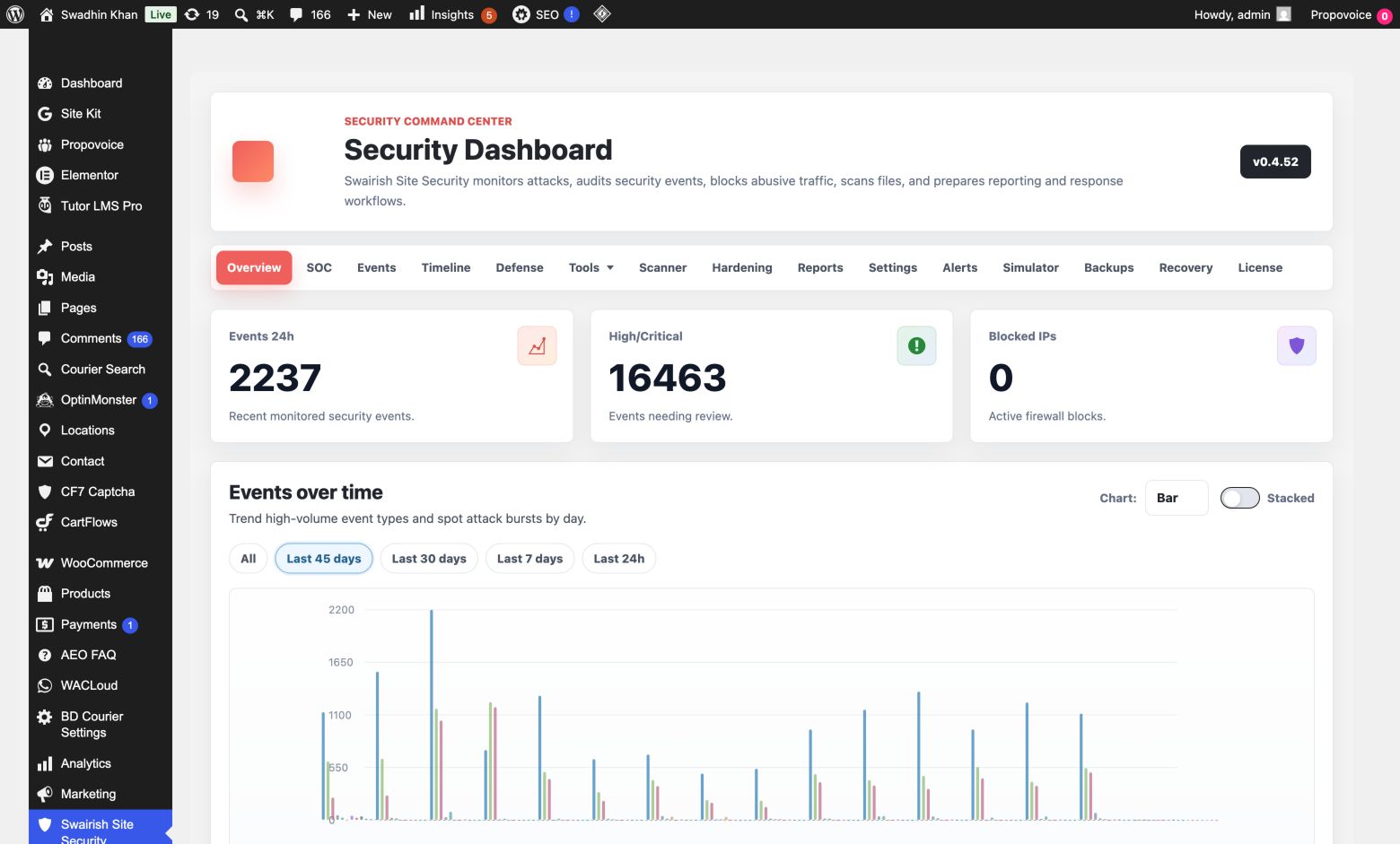Click the v0.4.52 version badge
This screenshot has height=844, width=1400.
coord(1275,161)
